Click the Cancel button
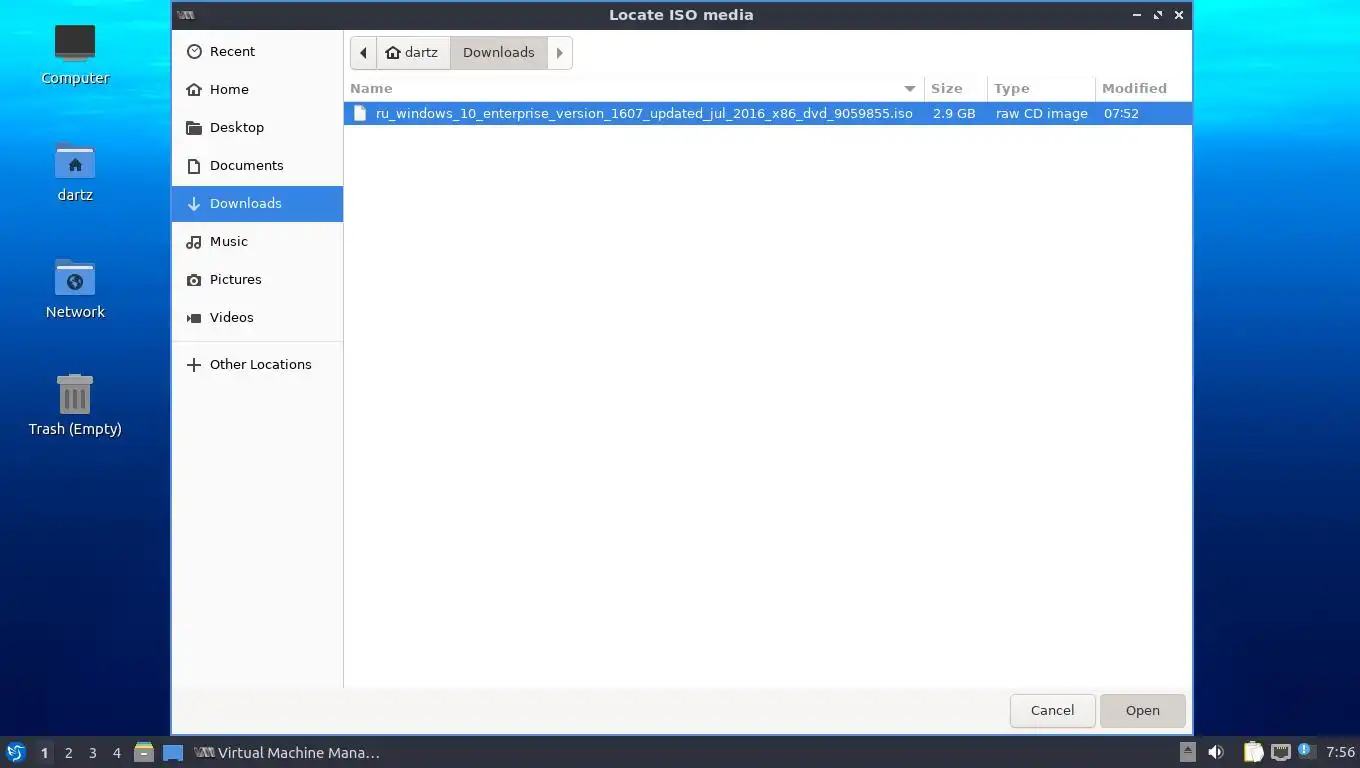 coord(1052,710)
